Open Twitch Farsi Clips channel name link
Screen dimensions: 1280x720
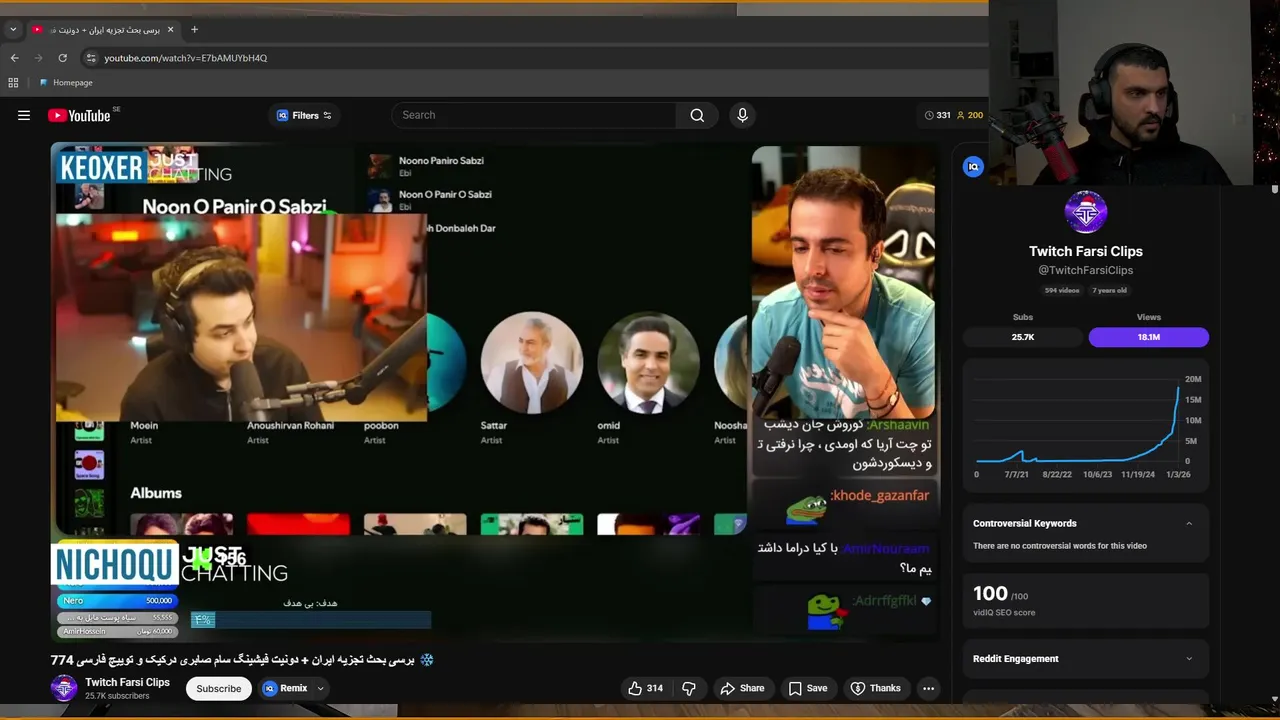(x=127, y=682)
